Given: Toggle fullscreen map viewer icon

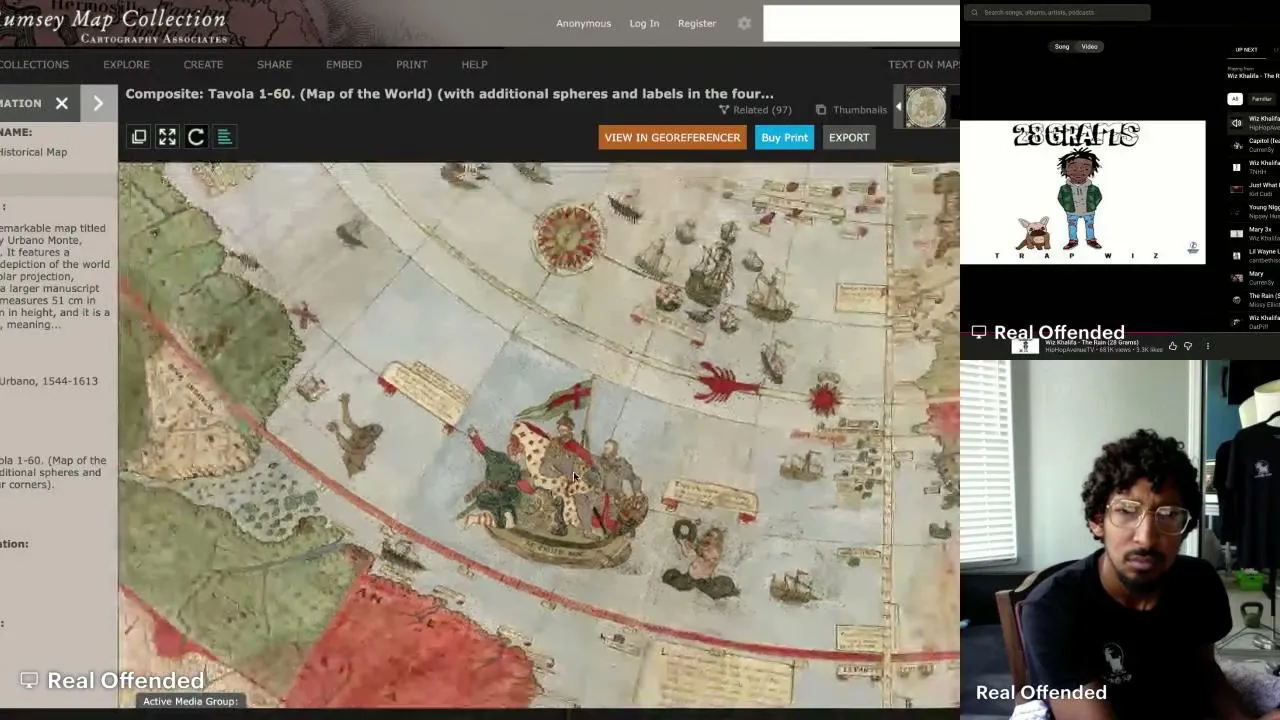Looking at the screenshot, I should coord(167,137).
